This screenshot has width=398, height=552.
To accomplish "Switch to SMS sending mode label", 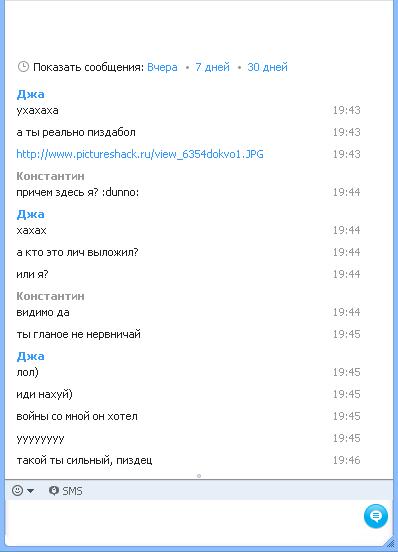I will point(72,491).
